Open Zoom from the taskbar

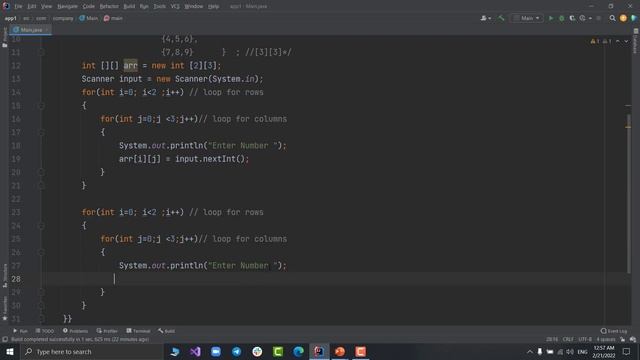(x=216, y=351)
